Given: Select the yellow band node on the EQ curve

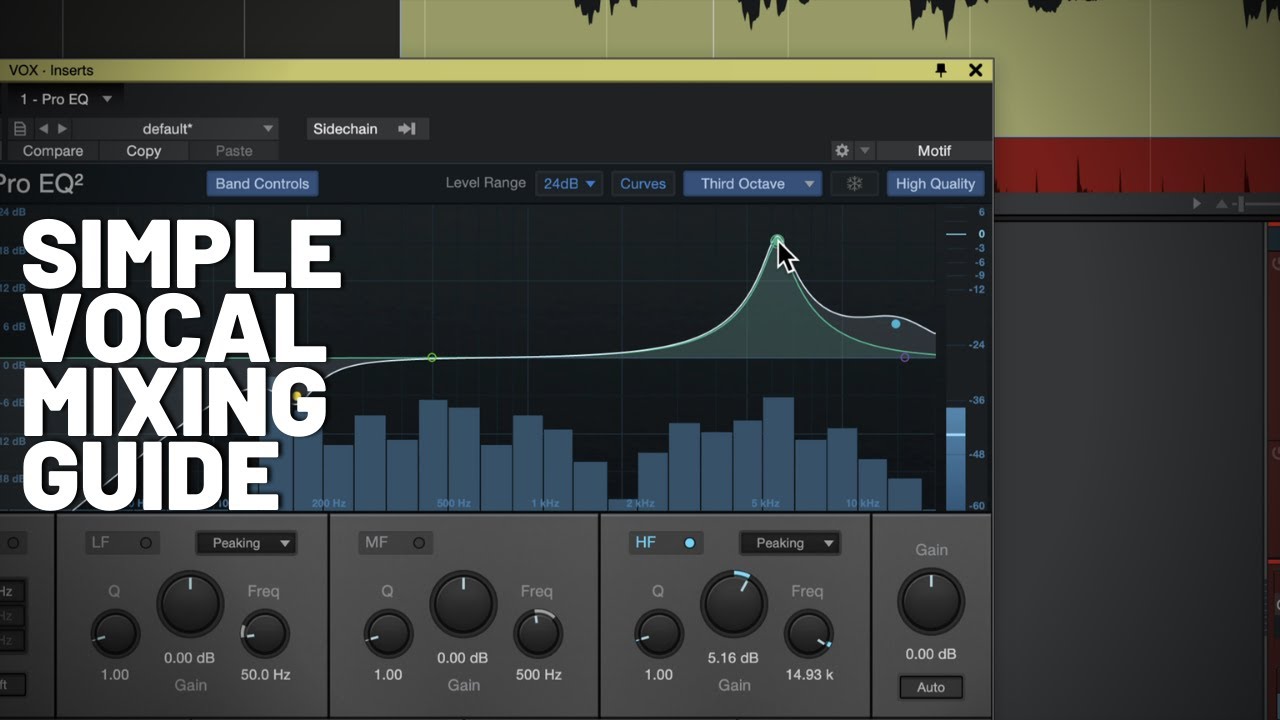Looking at the screenshot, I should (297, 397).
